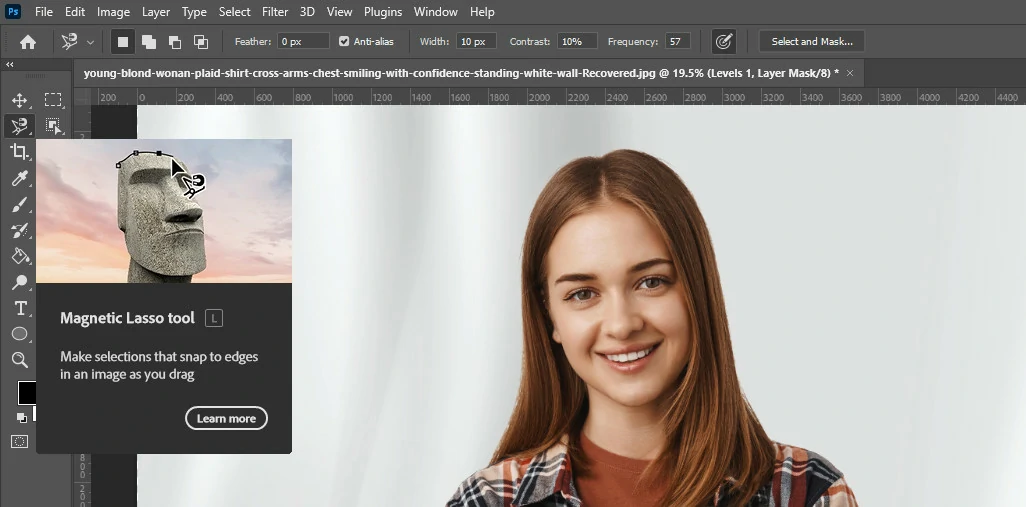The height and width of the screenshot is (507, 1026).
Task: Choose Intersect with selection mode
Action: click(201, 42)
